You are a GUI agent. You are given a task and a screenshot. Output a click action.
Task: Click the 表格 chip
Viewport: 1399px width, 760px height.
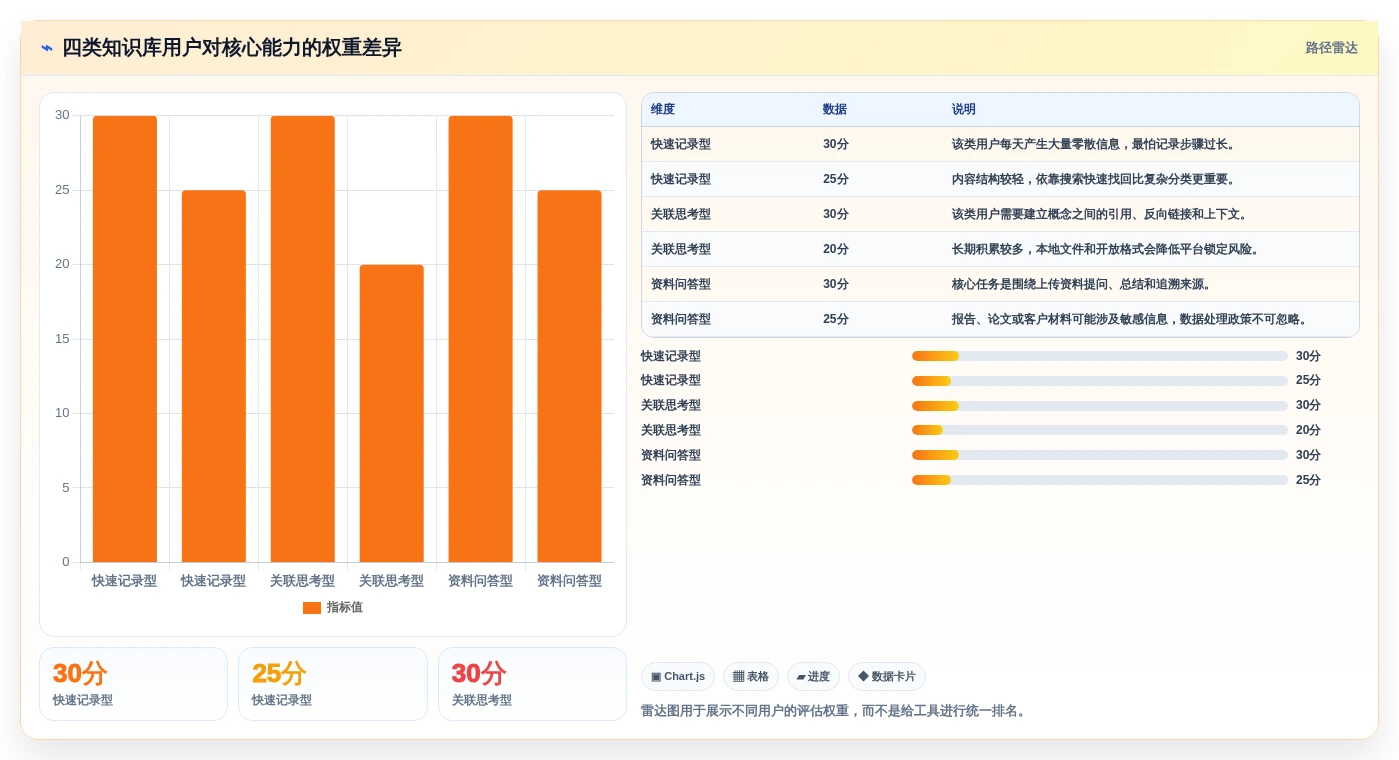751,677
